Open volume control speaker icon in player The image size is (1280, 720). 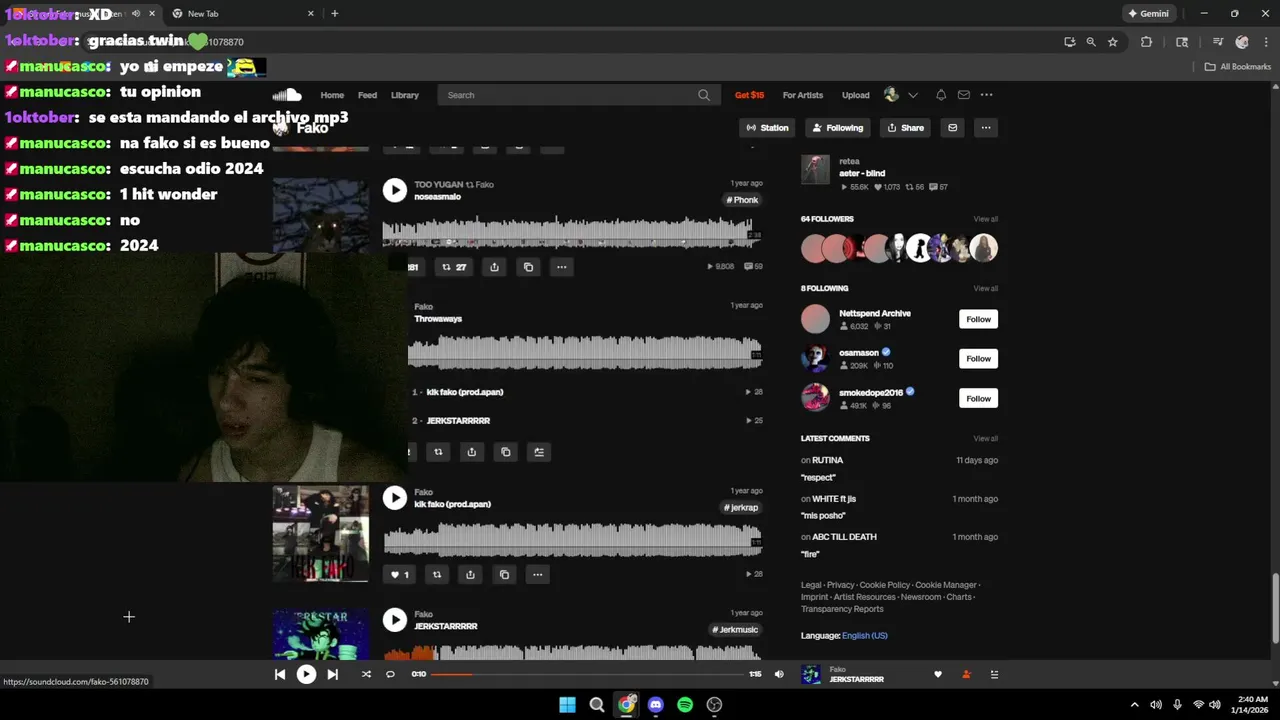point(779,675)
